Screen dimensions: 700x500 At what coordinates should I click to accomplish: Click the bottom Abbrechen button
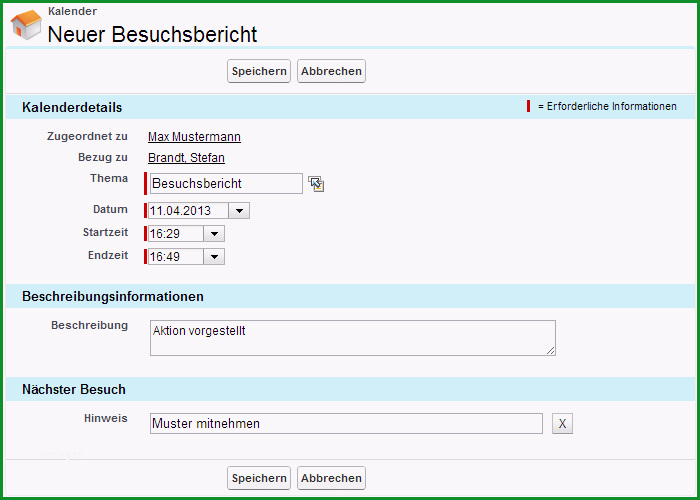(331, 478)
